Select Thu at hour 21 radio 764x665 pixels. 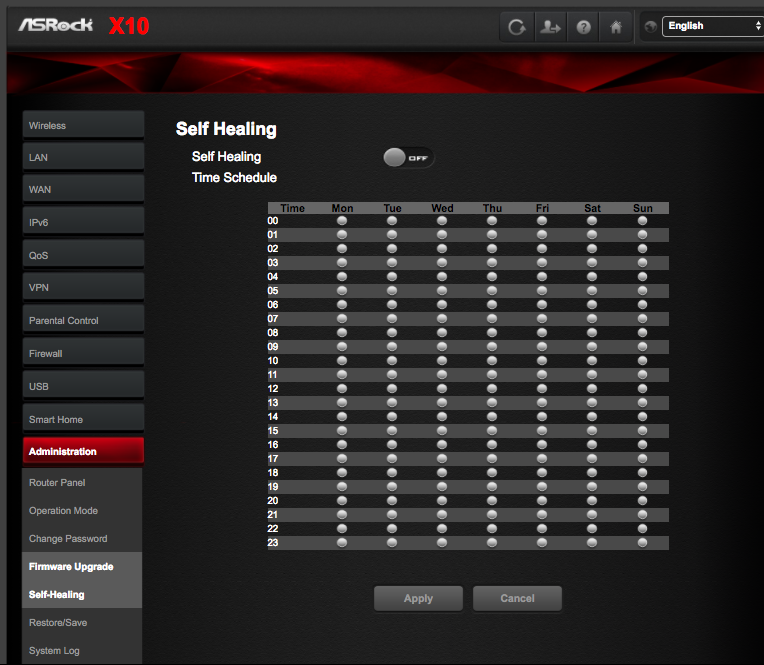(492, 514)
